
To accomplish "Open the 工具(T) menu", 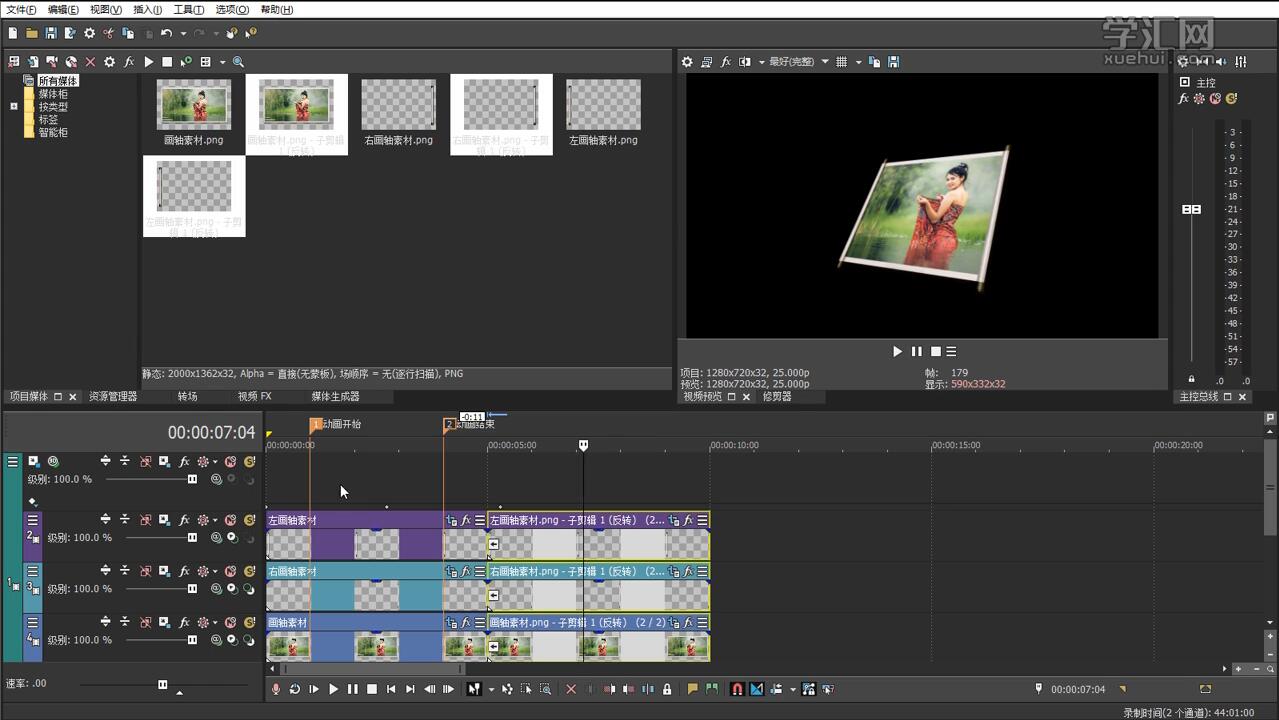I will coord(189,9).
